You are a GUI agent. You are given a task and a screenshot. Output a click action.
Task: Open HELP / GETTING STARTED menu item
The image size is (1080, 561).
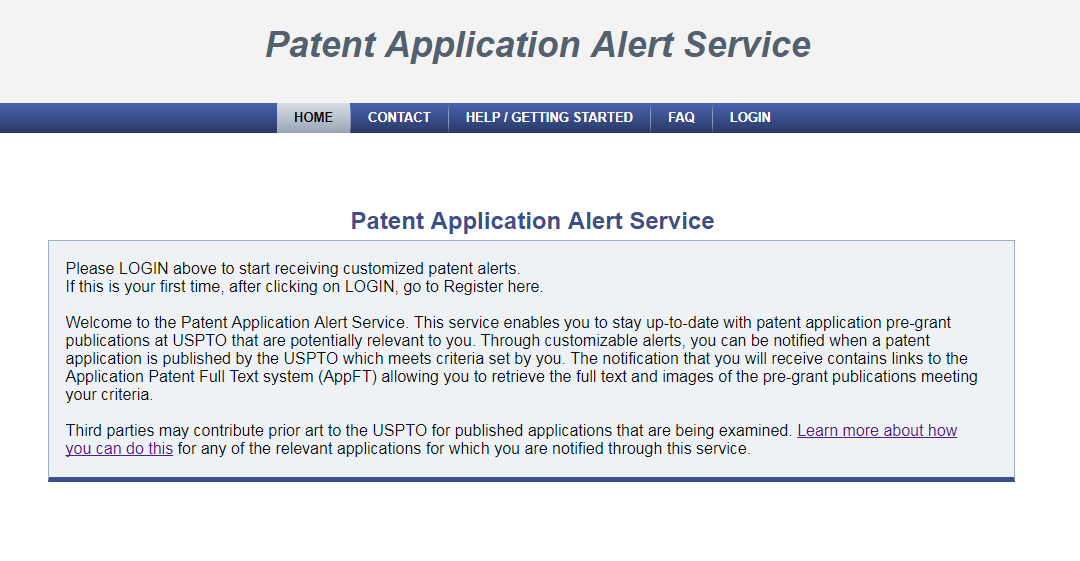coord(549,118)
